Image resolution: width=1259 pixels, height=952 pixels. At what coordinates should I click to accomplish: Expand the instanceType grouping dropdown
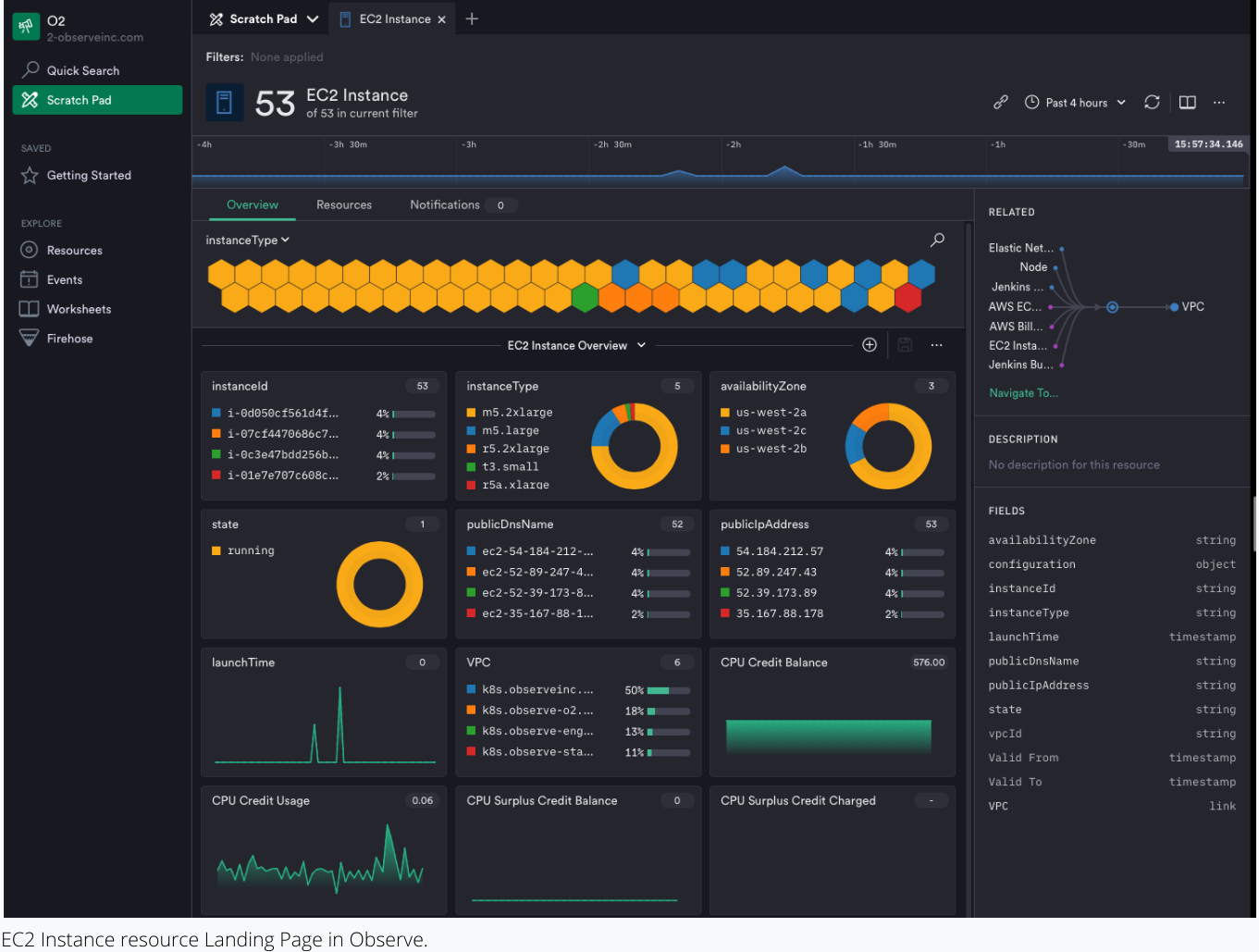point(248,241)
